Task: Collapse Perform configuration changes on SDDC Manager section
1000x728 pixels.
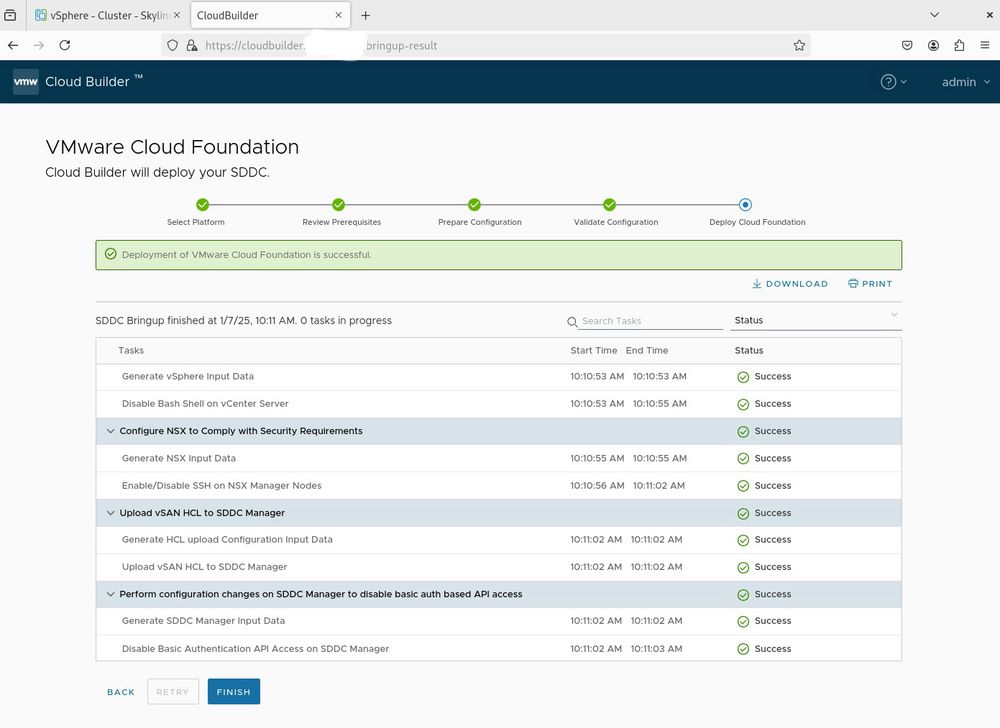Action: (x=110, y=594)
